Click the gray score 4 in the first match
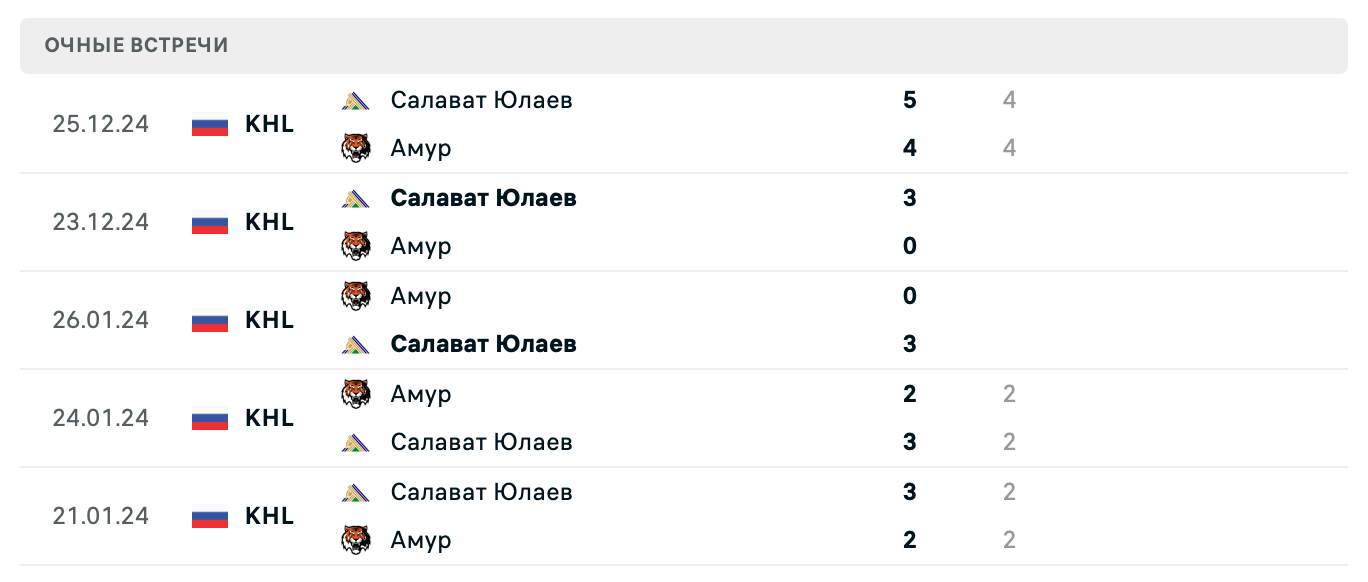 [1009, 100]
